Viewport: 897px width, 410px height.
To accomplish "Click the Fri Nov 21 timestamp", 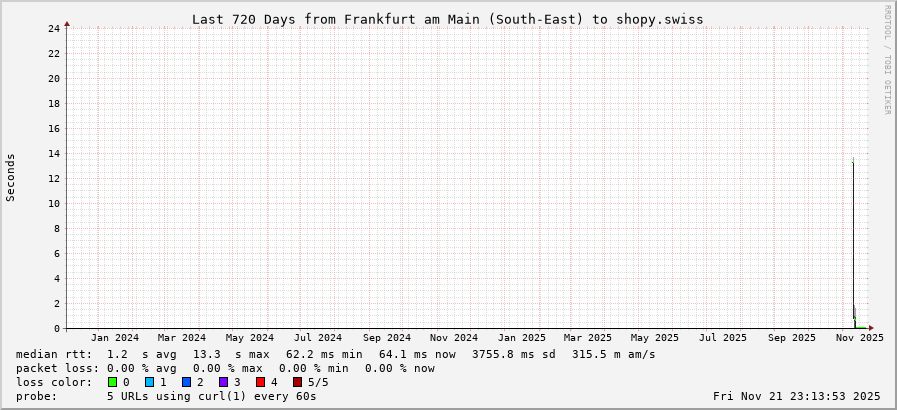I will (x=797, y=396).
